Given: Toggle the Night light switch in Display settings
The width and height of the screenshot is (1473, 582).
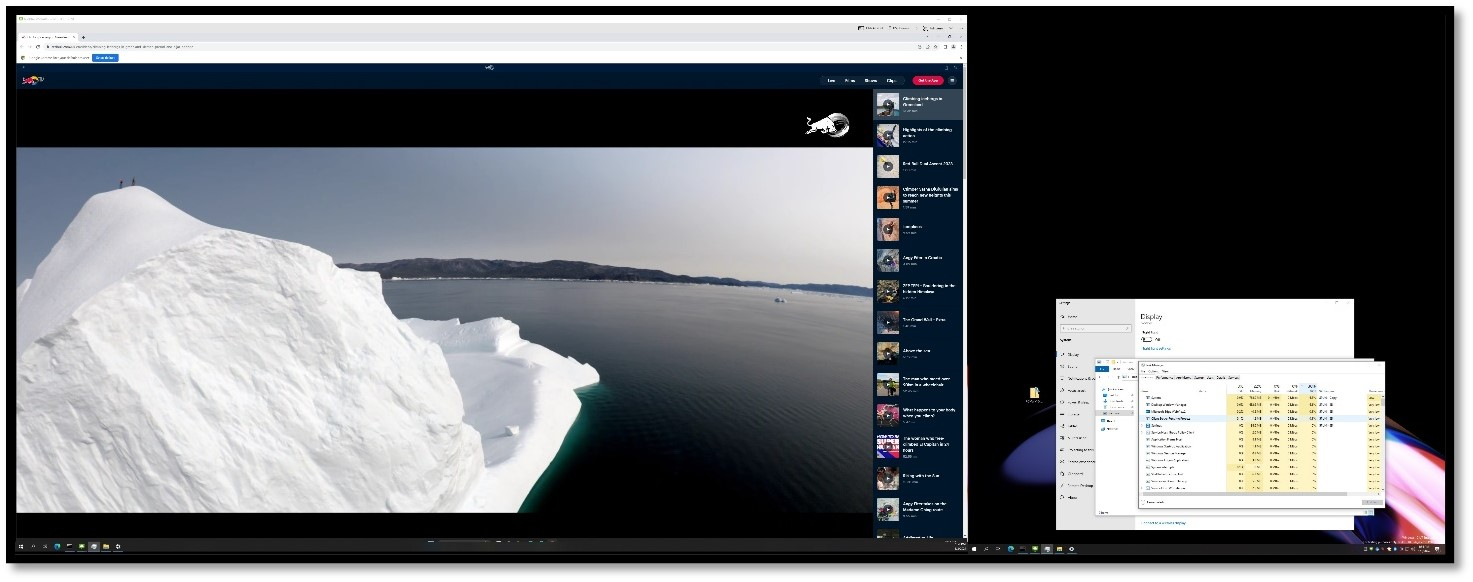Looking at the screenshot, I should 1146,339.
